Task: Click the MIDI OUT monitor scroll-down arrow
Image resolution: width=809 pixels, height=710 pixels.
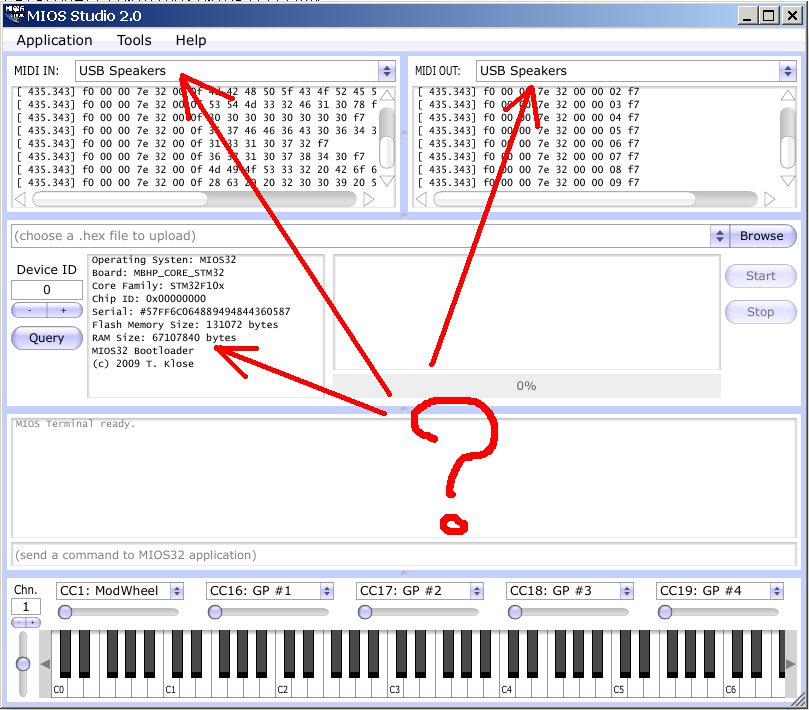Action: (x=788, y=181)
